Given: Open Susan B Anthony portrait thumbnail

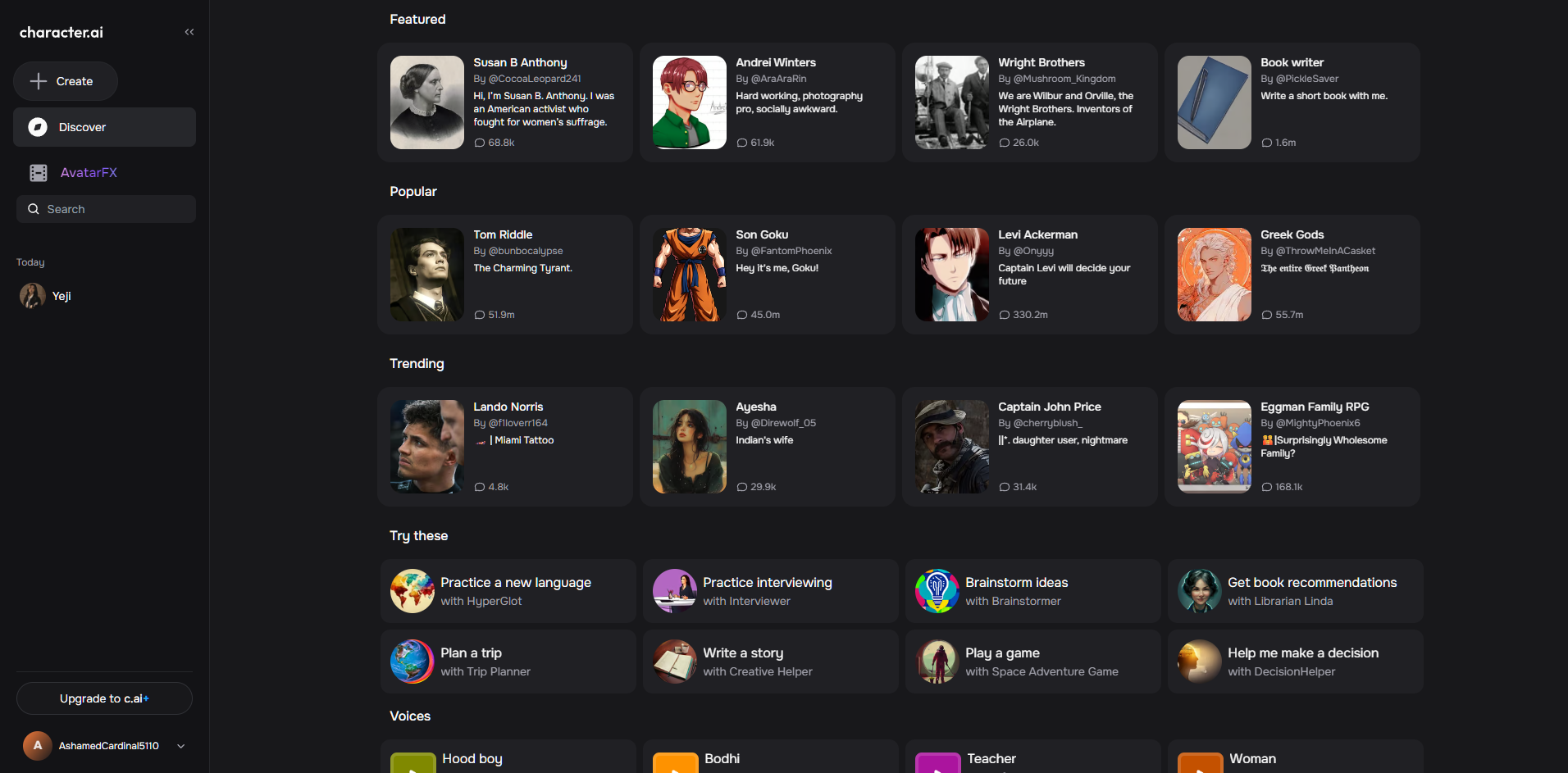Looking at the screenshot, I should pyautogui.click(x=427, y=102).
